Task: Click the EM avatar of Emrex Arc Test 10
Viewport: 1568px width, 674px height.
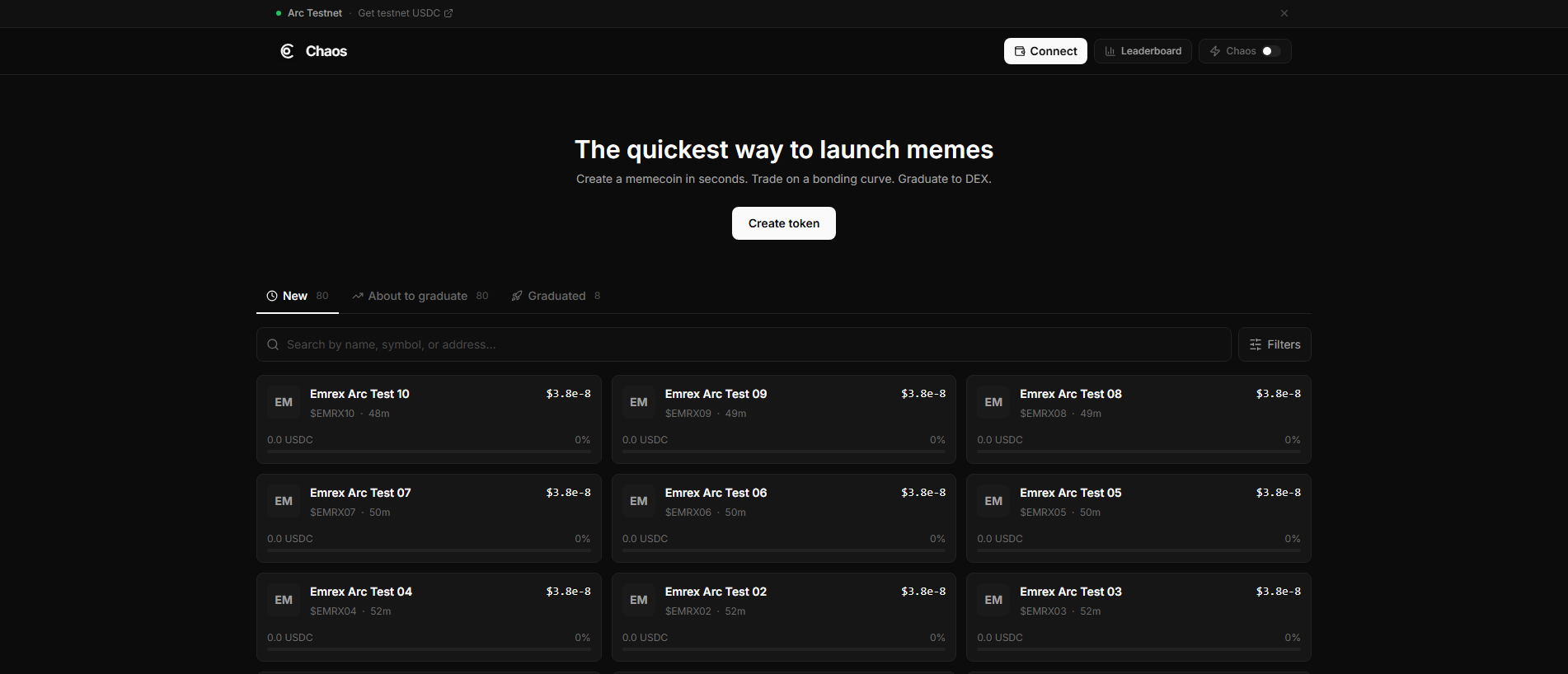Action: coord(284,402)
